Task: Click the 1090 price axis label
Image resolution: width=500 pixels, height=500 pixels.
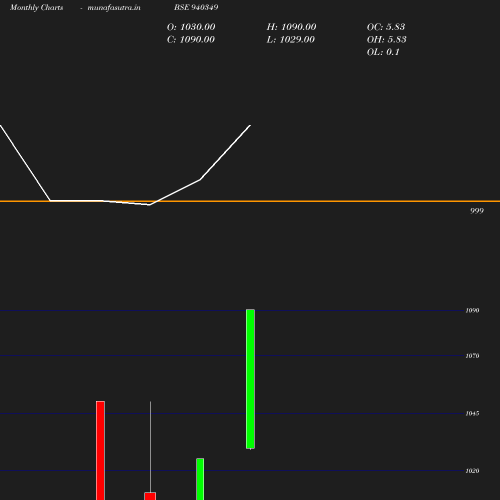Action: 472,310
